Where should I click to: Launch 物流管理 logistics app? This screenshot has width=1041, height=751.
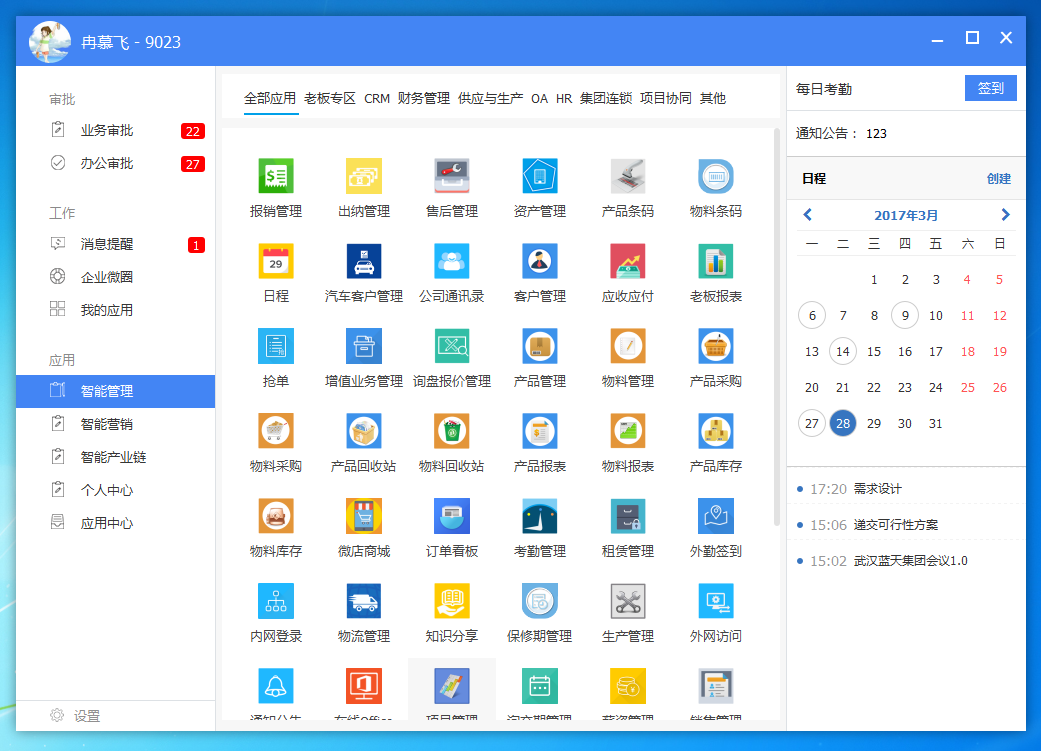(364, 602)
